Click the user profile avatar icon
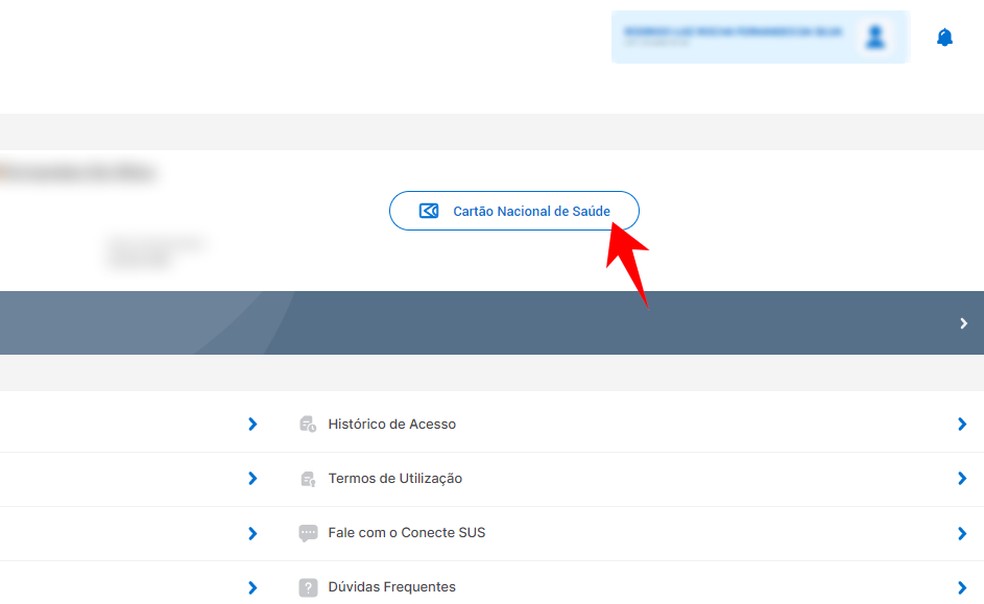 pyautogui.click(x=875, y=37)
